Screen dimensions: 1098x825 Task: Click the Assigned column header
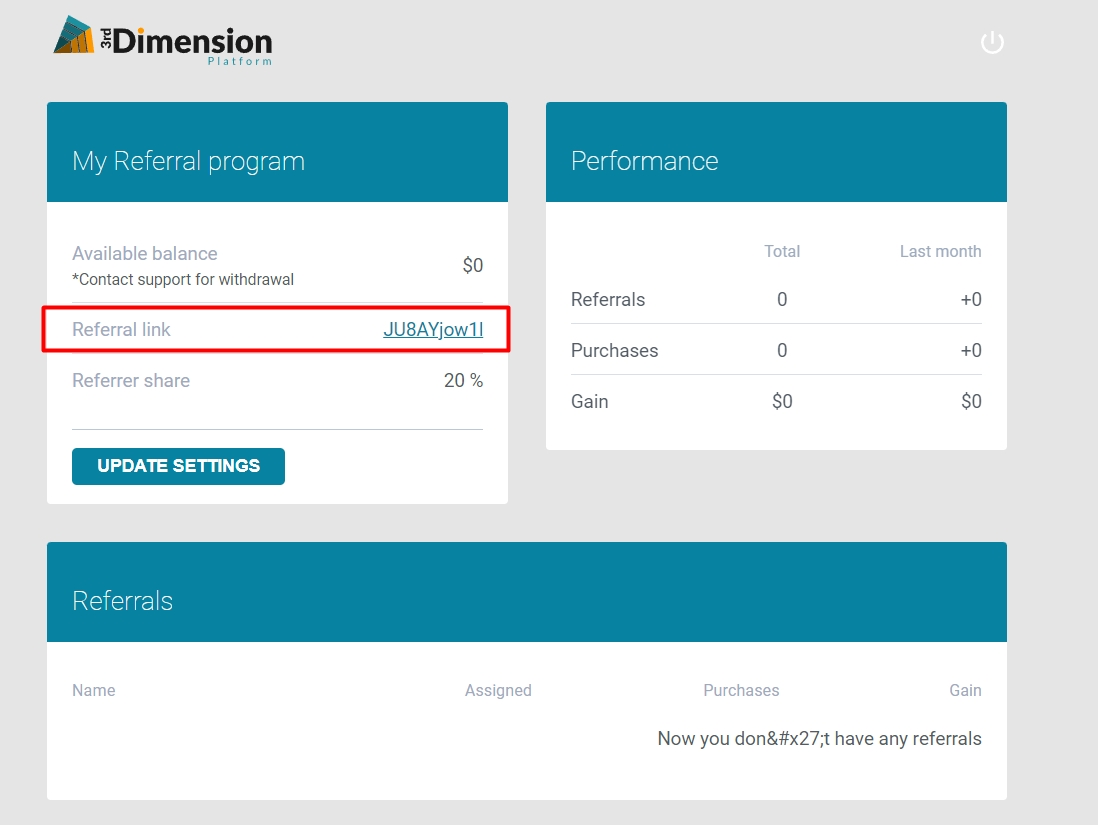coord(498,691)
